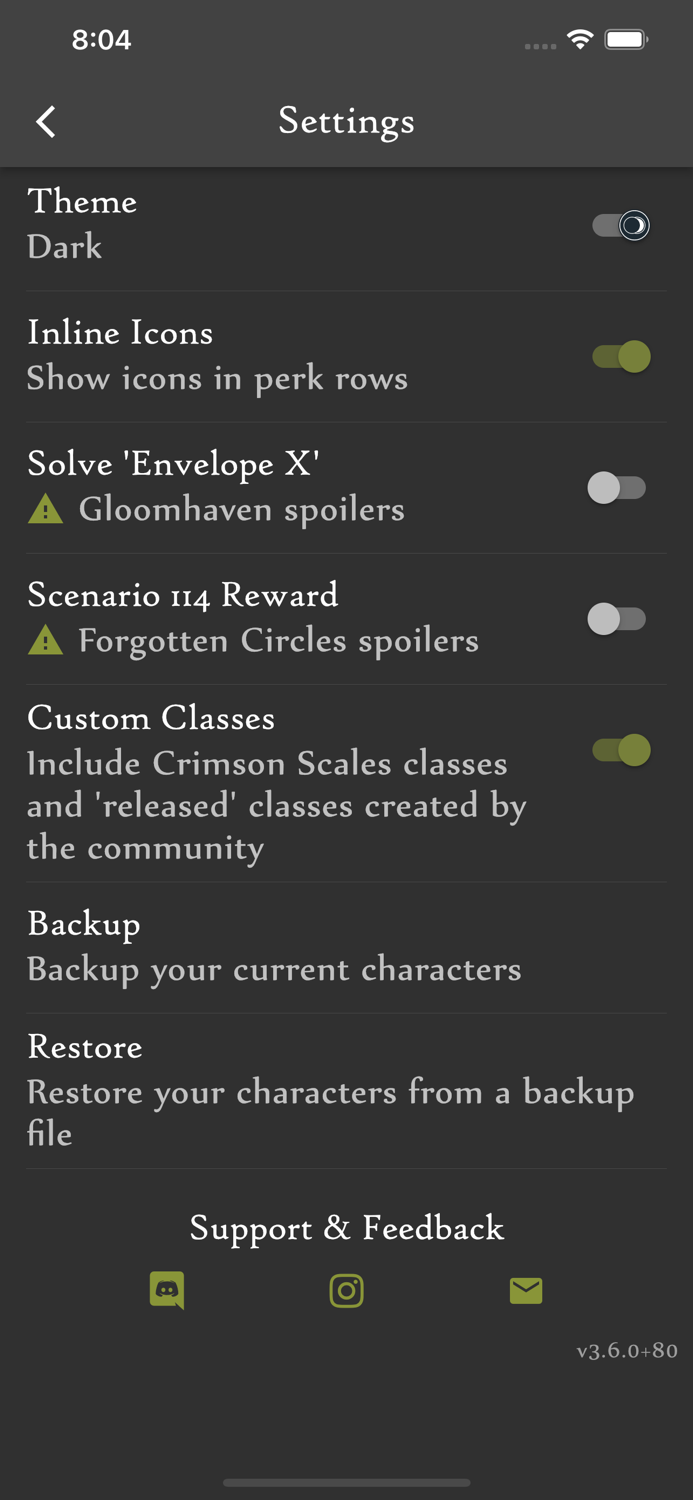693x1500 pixels.
Task: Tap the back arrow to leave Settings
Action: pyautogui.click(x=45, y=121)
